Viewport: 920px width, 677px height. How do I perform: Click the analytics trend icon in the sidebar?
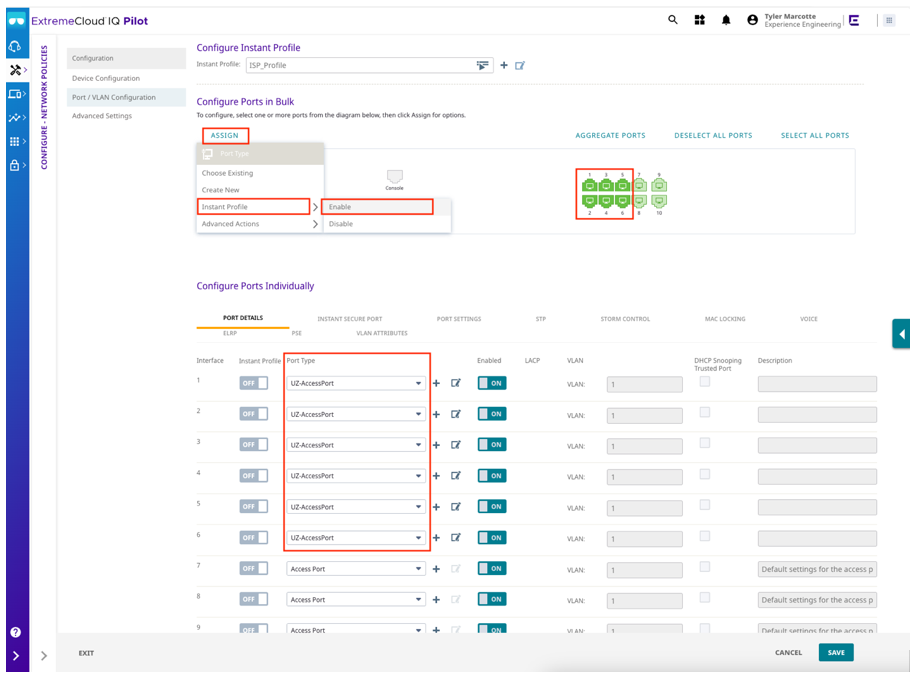pyautogui.click(x=13, y=118)
